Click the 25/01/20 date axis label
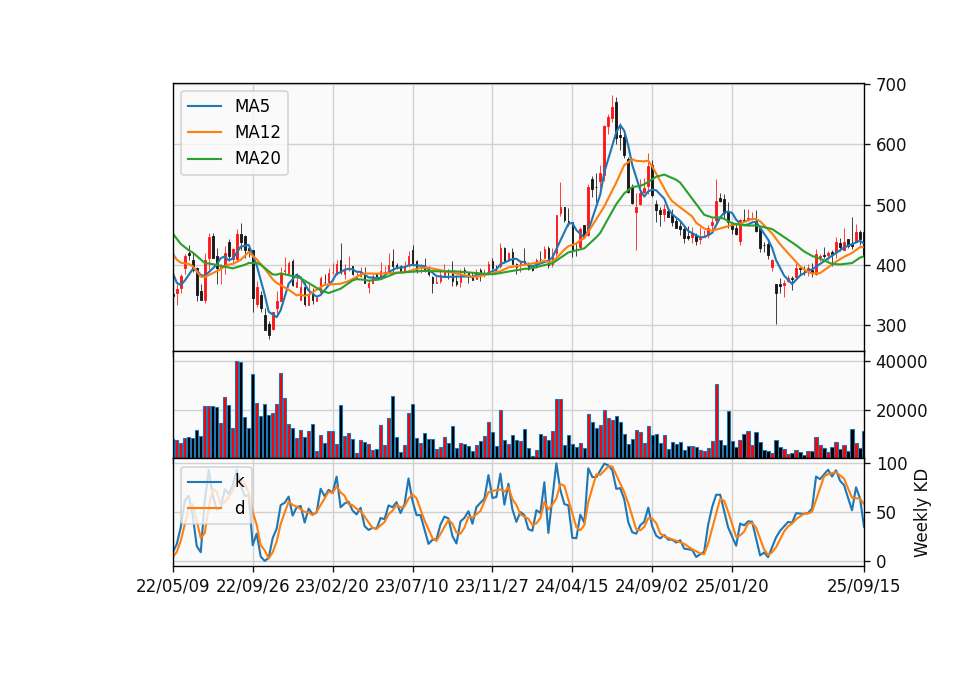This screenshot has width=960, height=690. (732, 586)
